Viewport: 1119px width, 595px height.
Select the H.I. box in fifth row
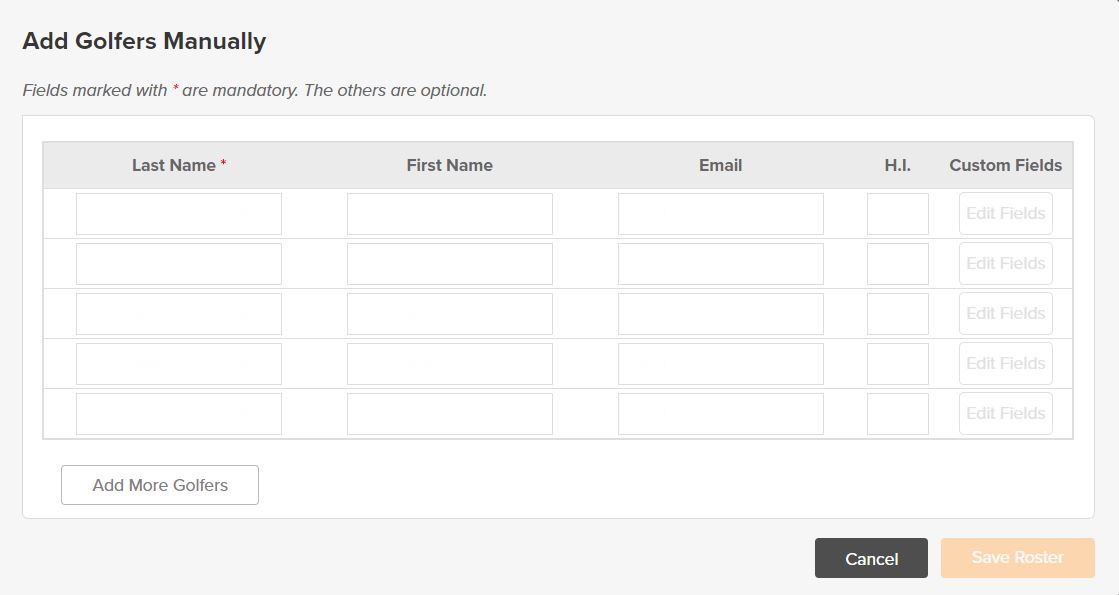898,414
